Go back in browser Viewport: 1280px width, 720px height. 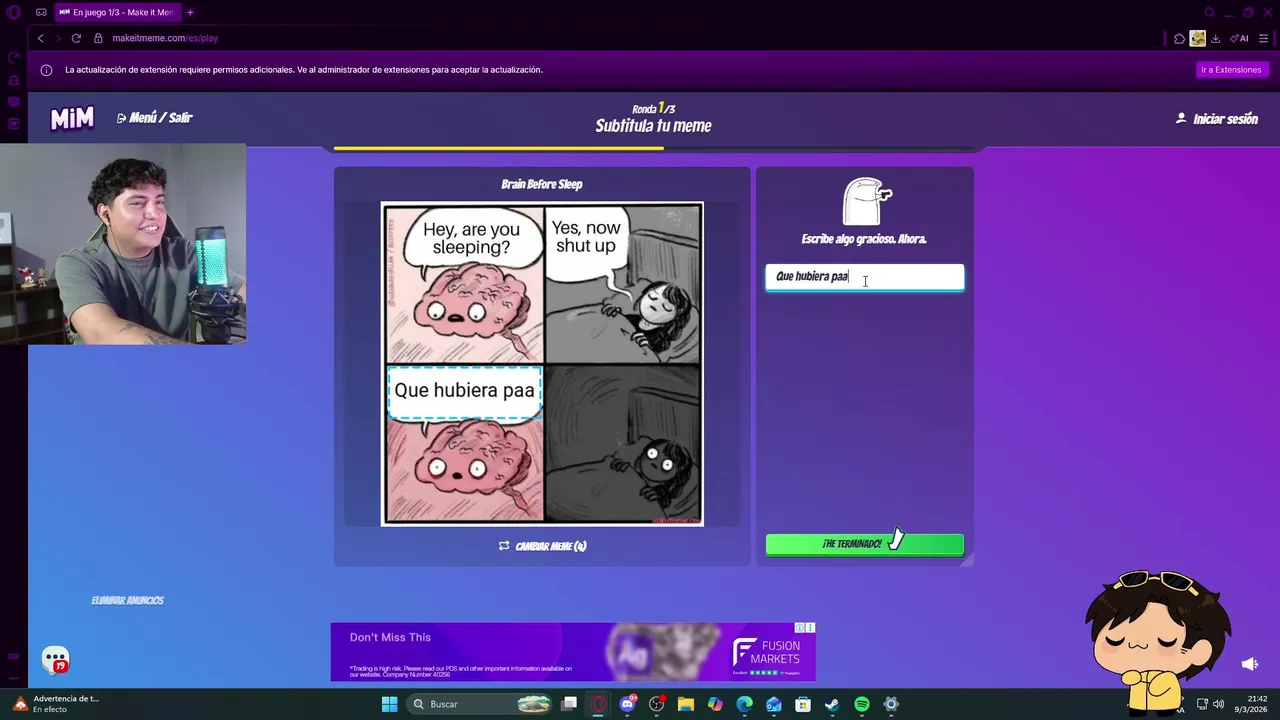(40, 38)
